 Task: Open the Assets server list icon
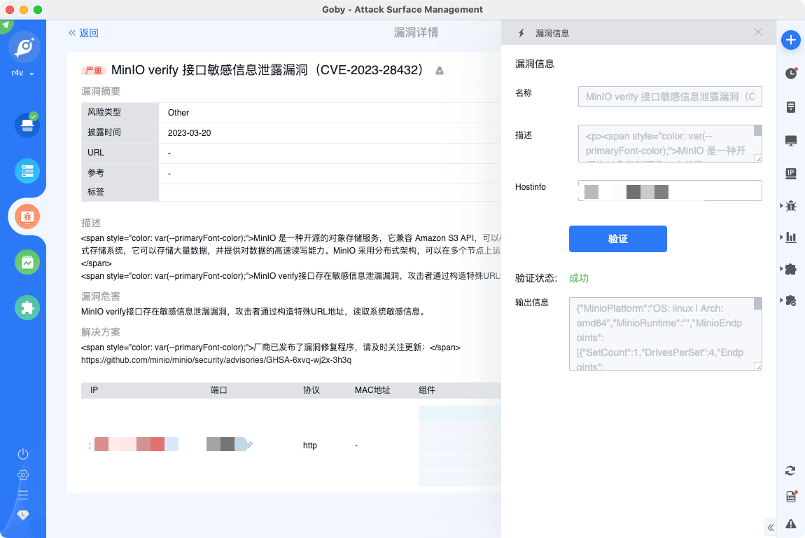[27, 171]
